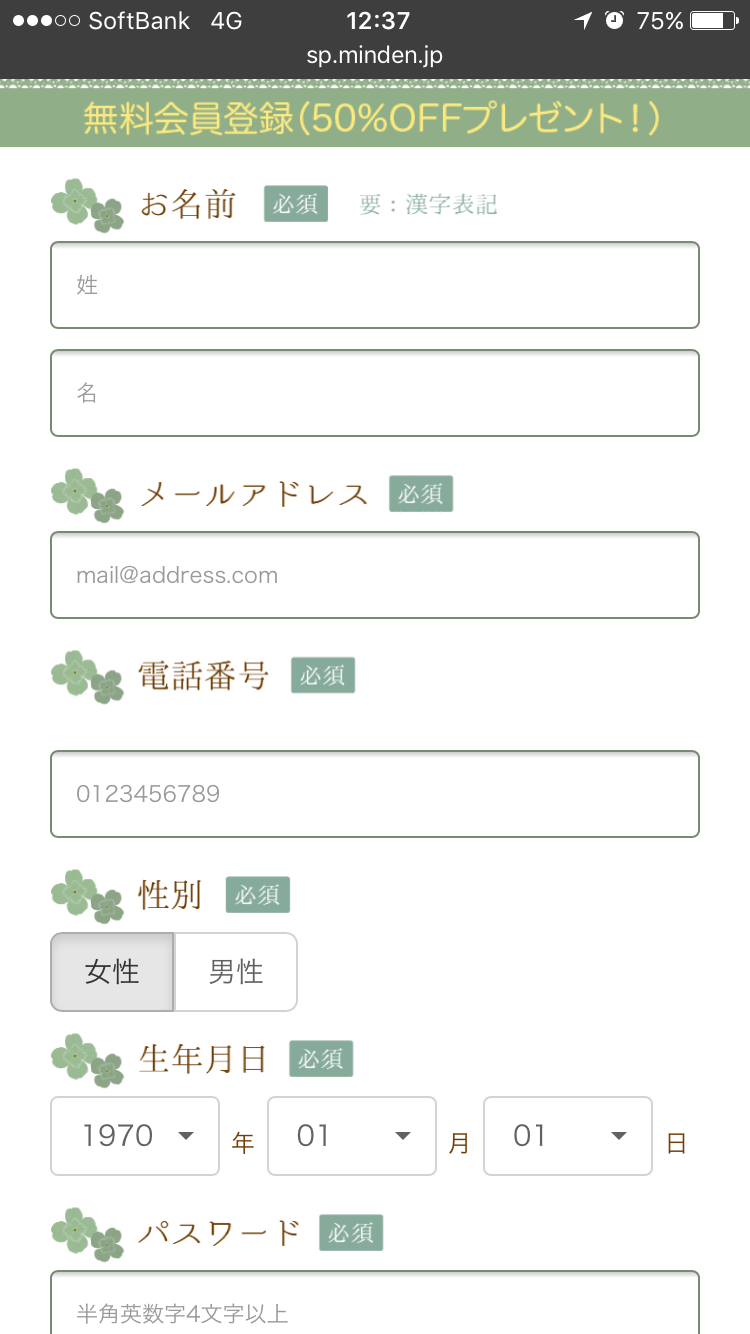Viewport: 750px width, 1334px height.
Task: Focus the 姓 last name field
Action: tap(375, 285)
